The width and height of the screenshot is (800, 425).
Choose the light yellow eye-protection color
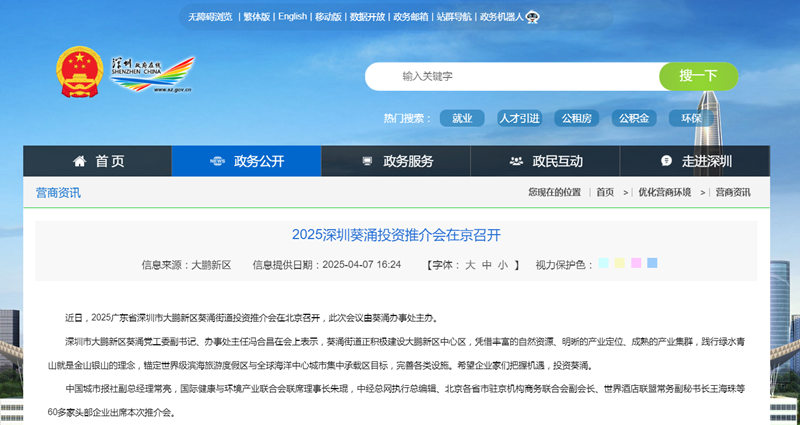[619, 263]
